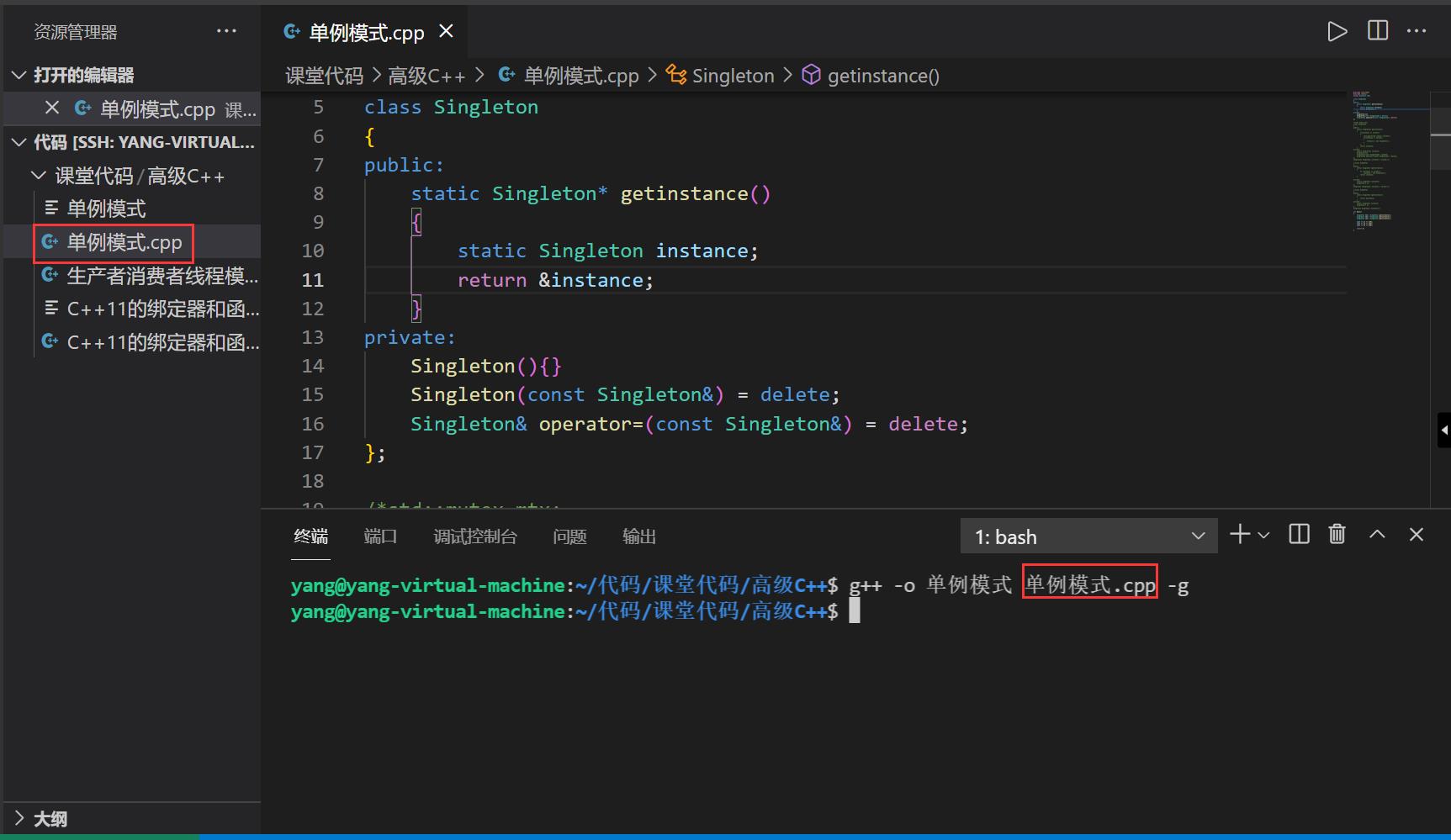Close the terminal panel
This screenshot has height=840, width=1451.
[1417, 534]
